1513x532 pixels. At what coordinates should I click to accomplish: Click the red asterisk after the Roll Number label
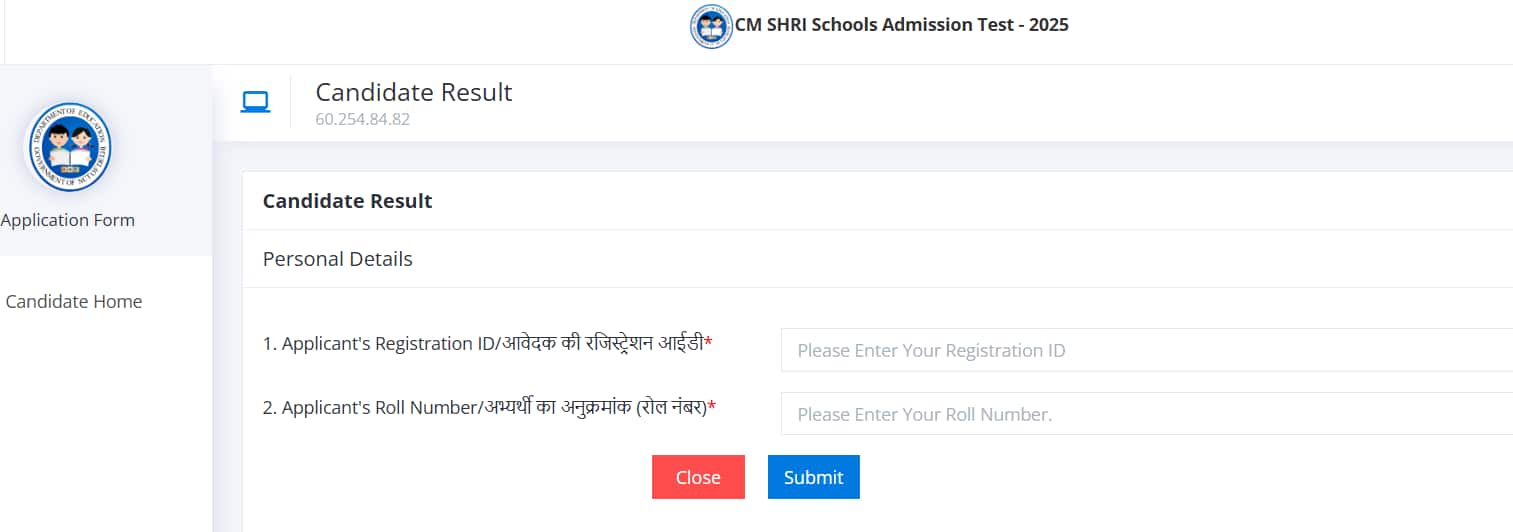point(712,407)
